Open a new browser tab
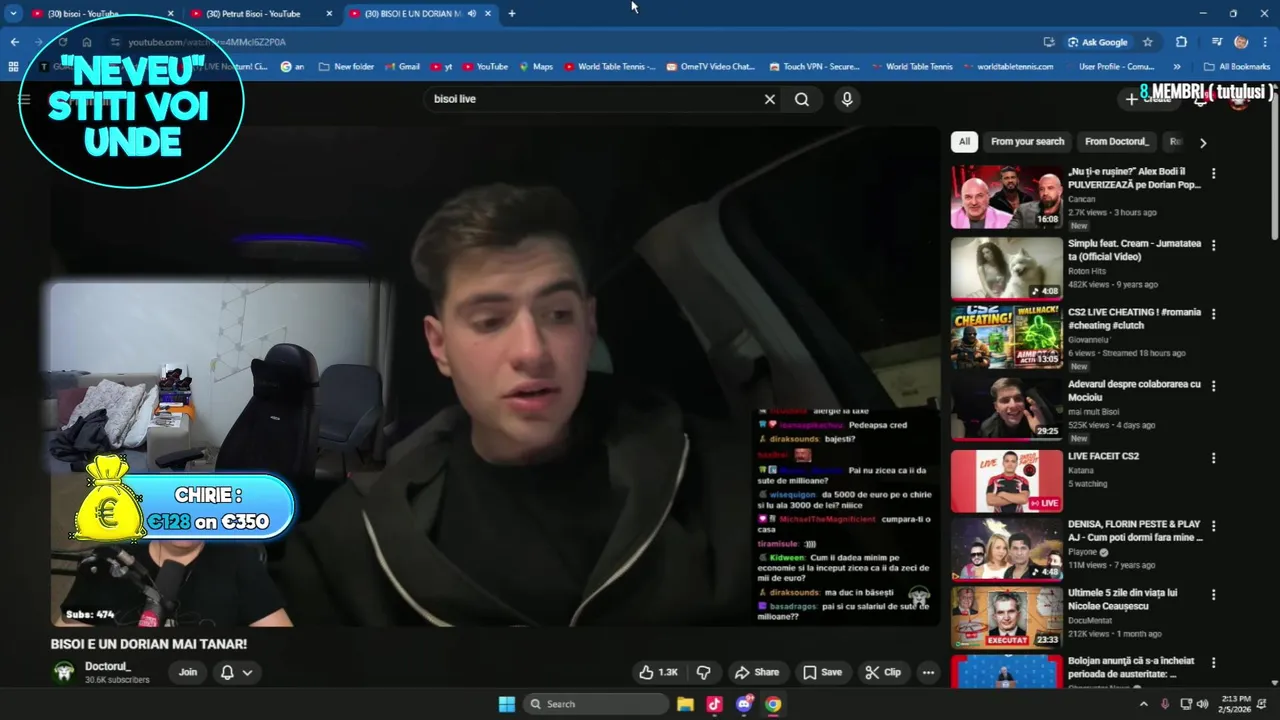1280x720 pixels. [512, 14]
